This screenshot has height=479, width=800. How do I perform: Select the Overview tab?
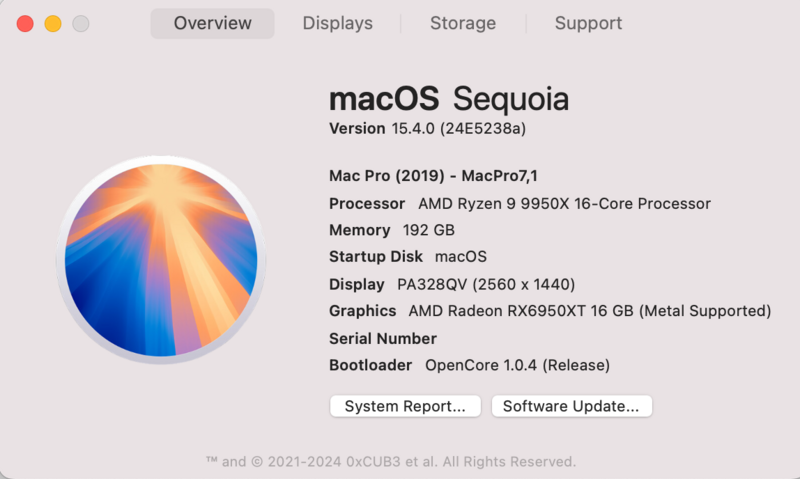[x=212, y=23]
